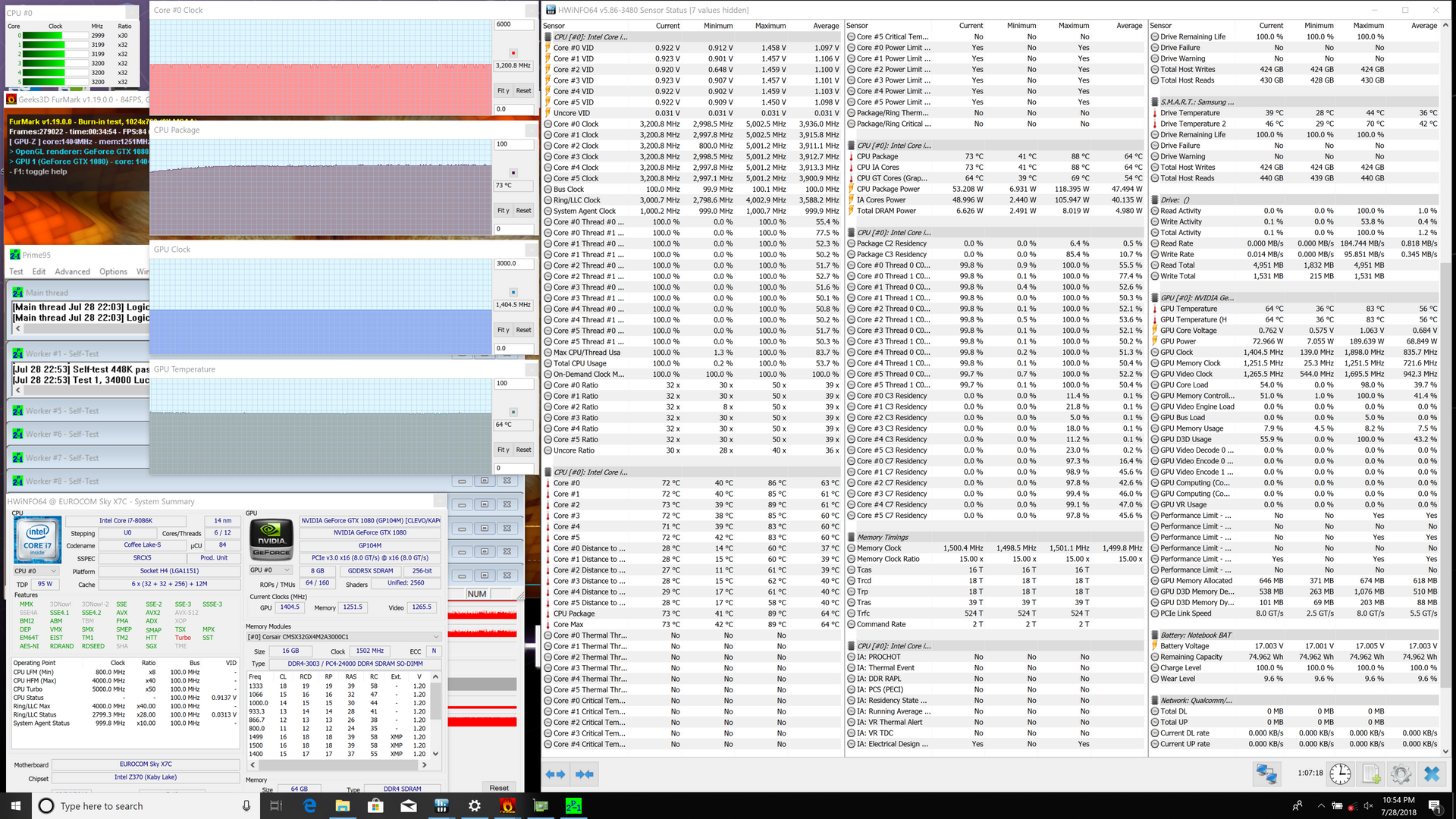This screenshot has height=819, width=1456.
Task: Click the expand columns double-arrow icon
Action: point(555,774)
